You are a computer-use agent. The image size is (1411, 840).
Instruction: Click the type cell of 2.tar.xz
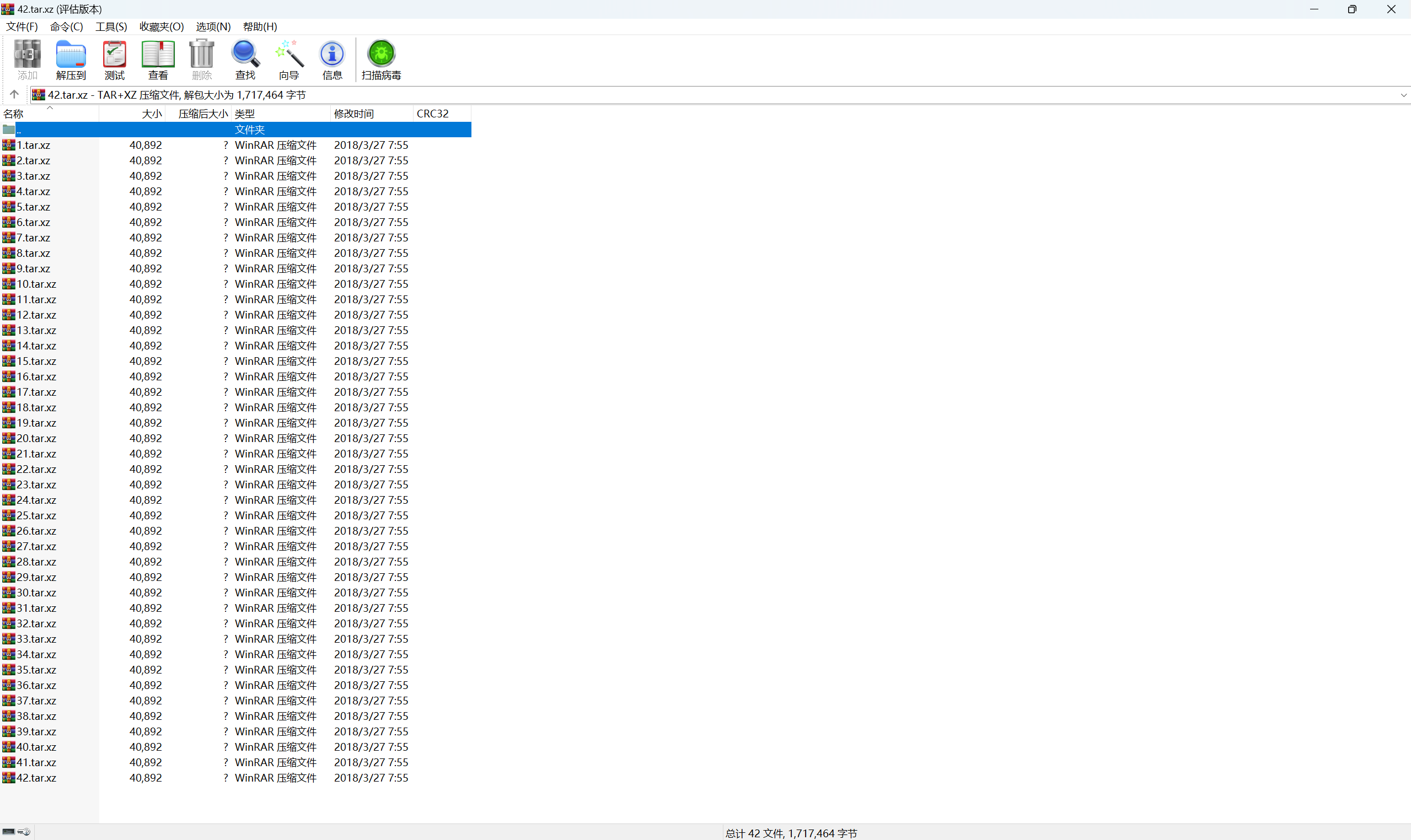[276, 161]
